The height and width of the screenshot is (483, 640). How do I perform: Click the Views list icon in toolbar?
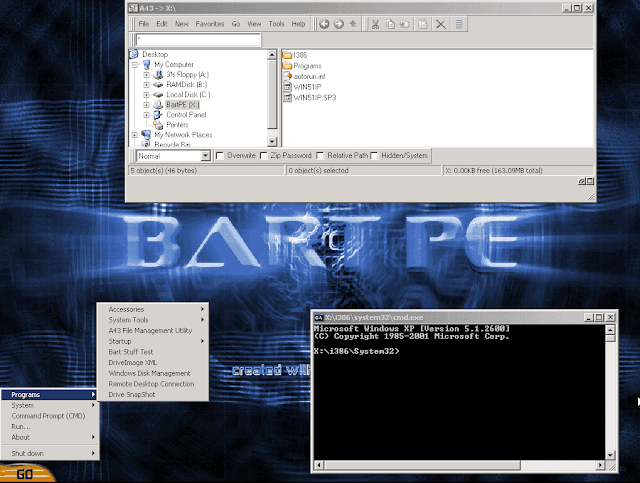(459, 24)
